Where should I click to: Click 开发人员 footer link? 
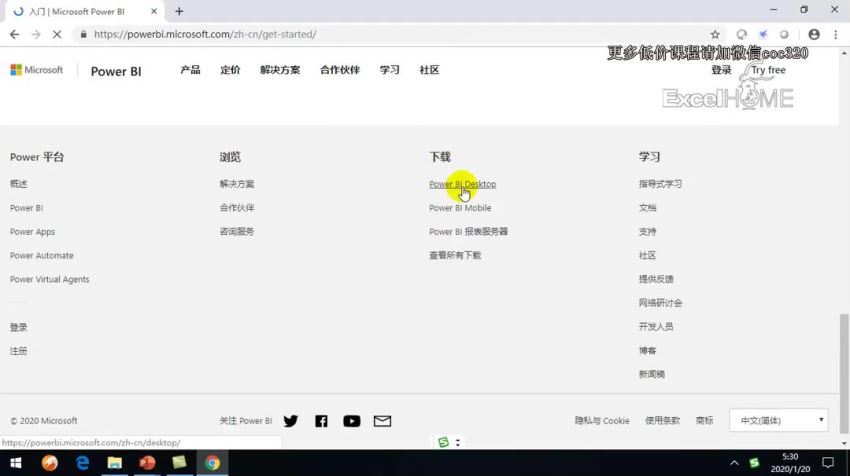tap(656, 326)
